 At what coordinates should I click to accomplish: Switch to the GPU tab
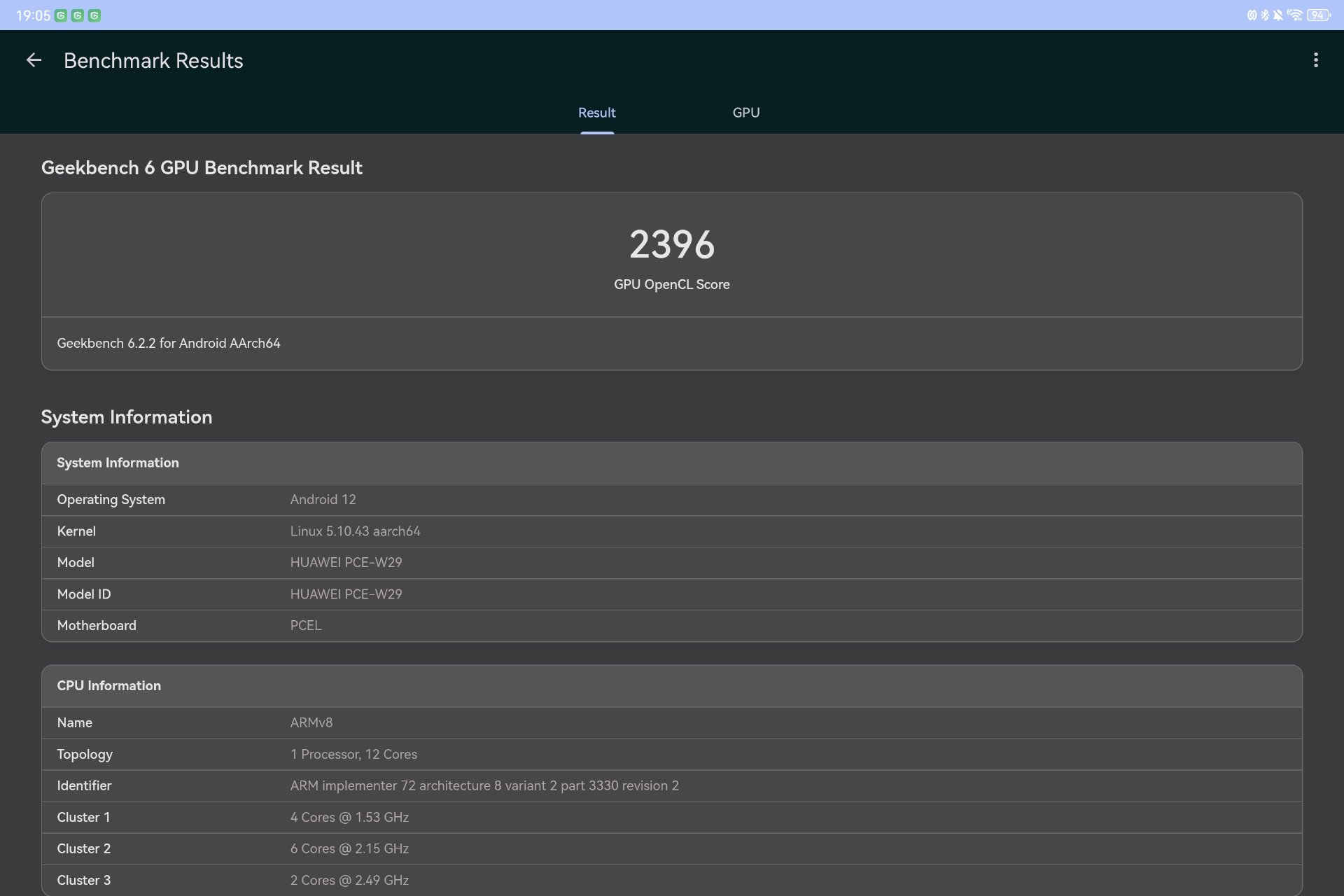(745, 113)
